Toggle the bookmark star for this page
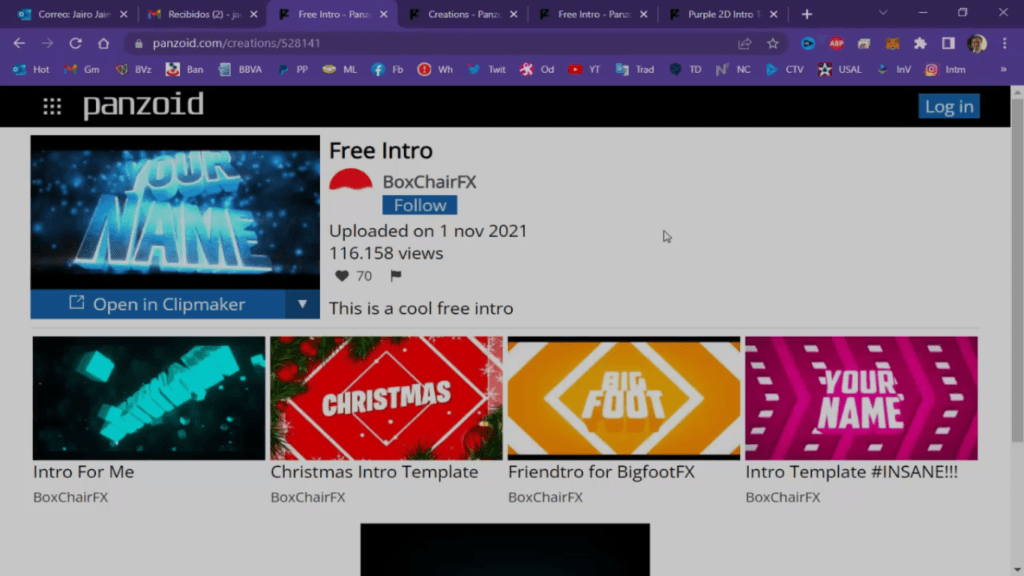Screen dimensions: 1024x576 click(771, 44)
